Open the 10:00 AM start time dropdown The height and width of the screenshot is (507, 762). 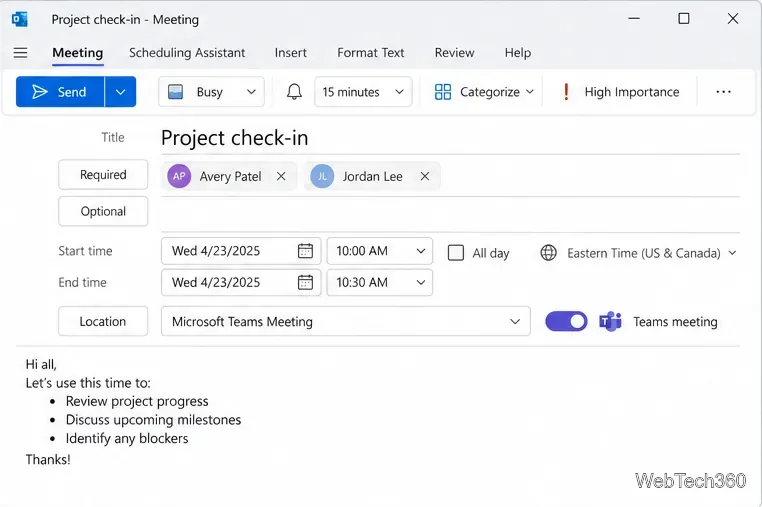[x=421, y=251]
